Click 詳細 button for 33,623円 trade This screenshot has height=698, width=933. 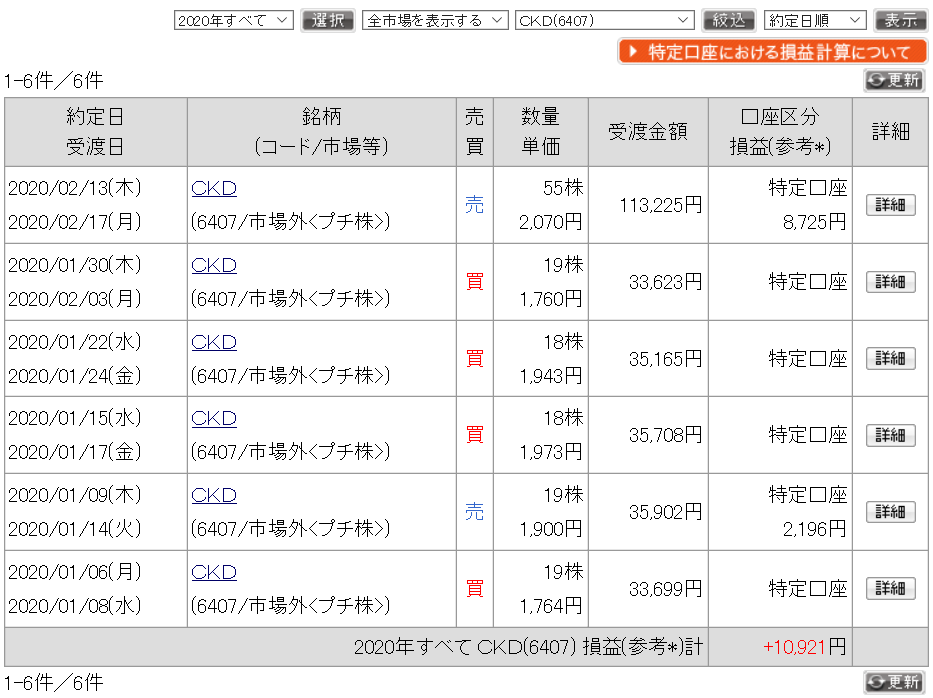coord(890,281)
